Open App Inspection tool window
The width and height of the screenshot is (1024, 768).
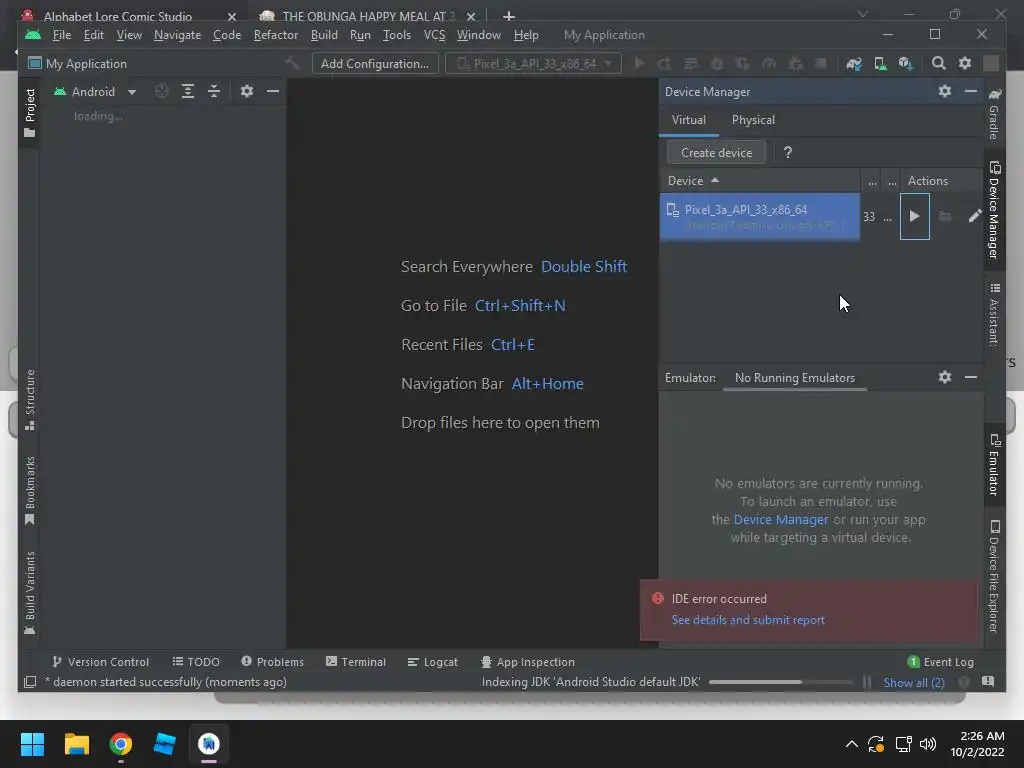[x=528, y=662]
